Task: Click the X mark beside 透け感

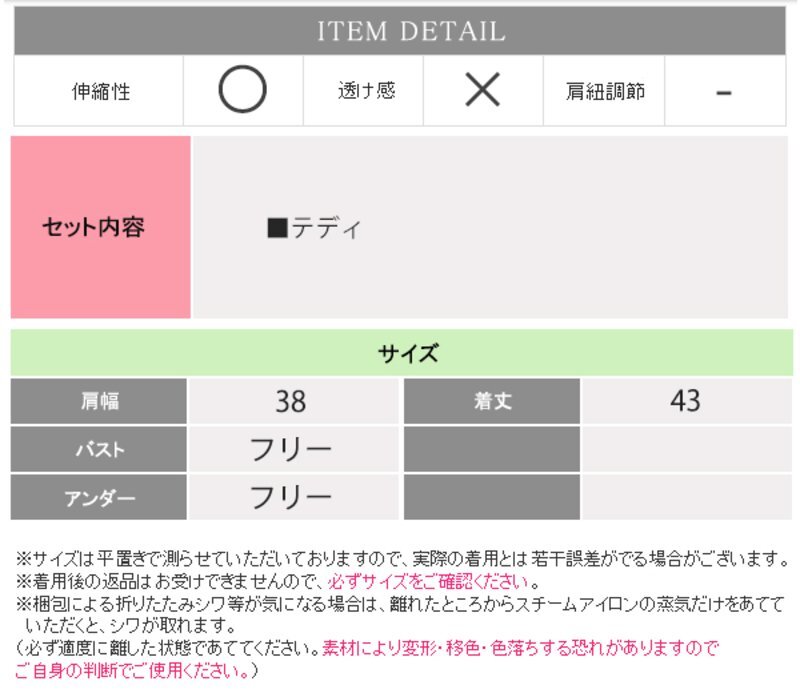Action: pos(483,91)
